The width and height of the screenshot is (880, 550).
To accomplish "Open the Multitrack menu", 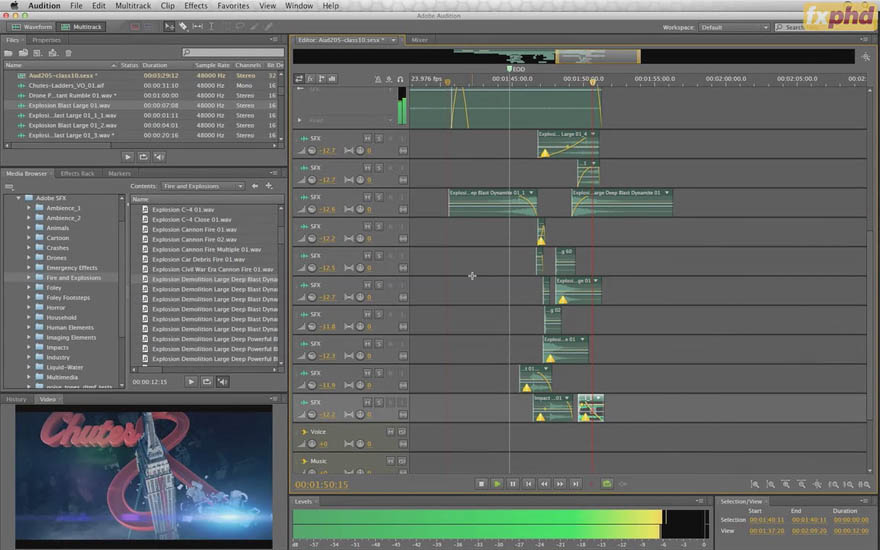I will (133, 6).
